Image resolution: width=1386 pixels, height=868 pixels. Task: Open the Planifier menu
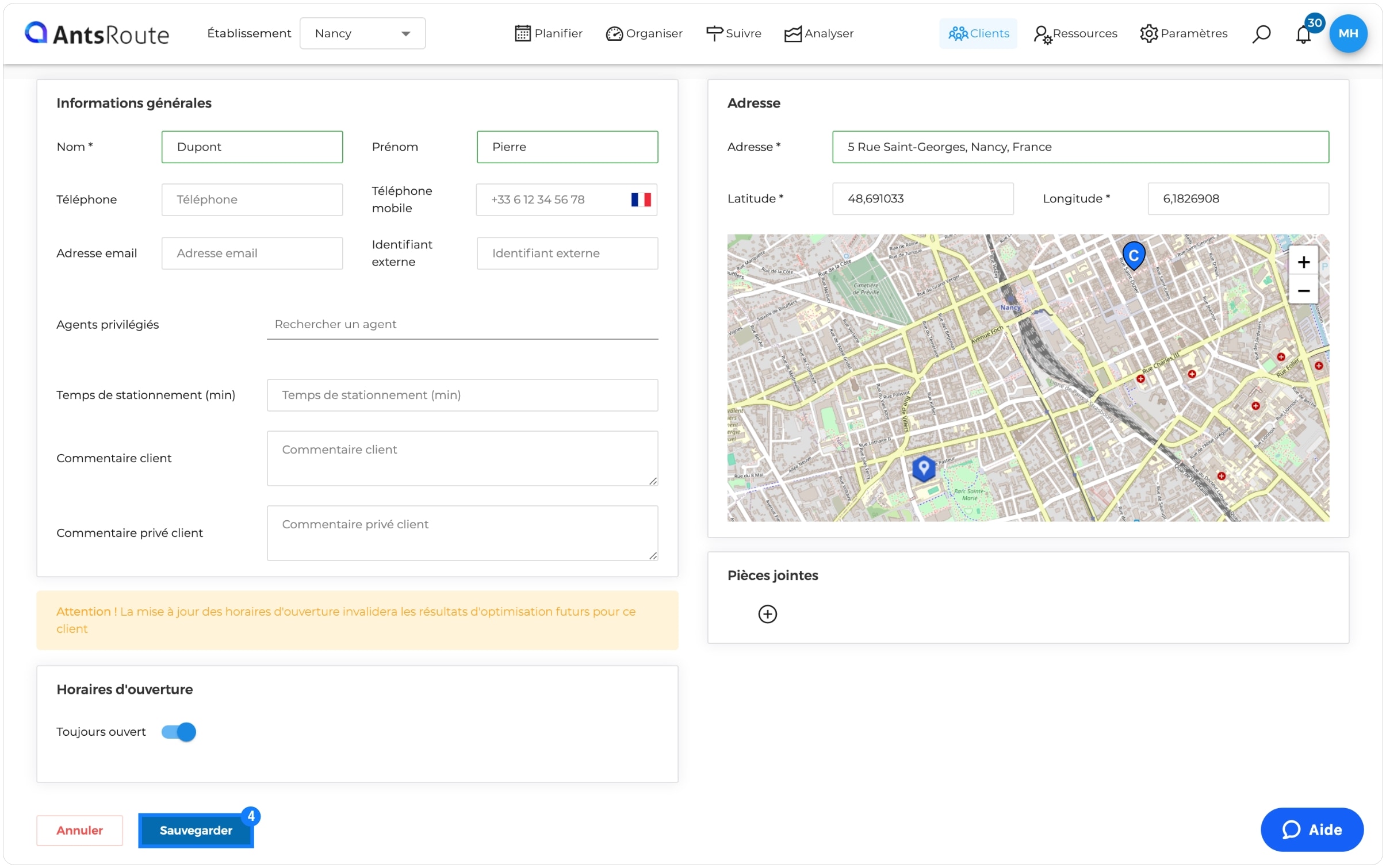click(548, 33)
